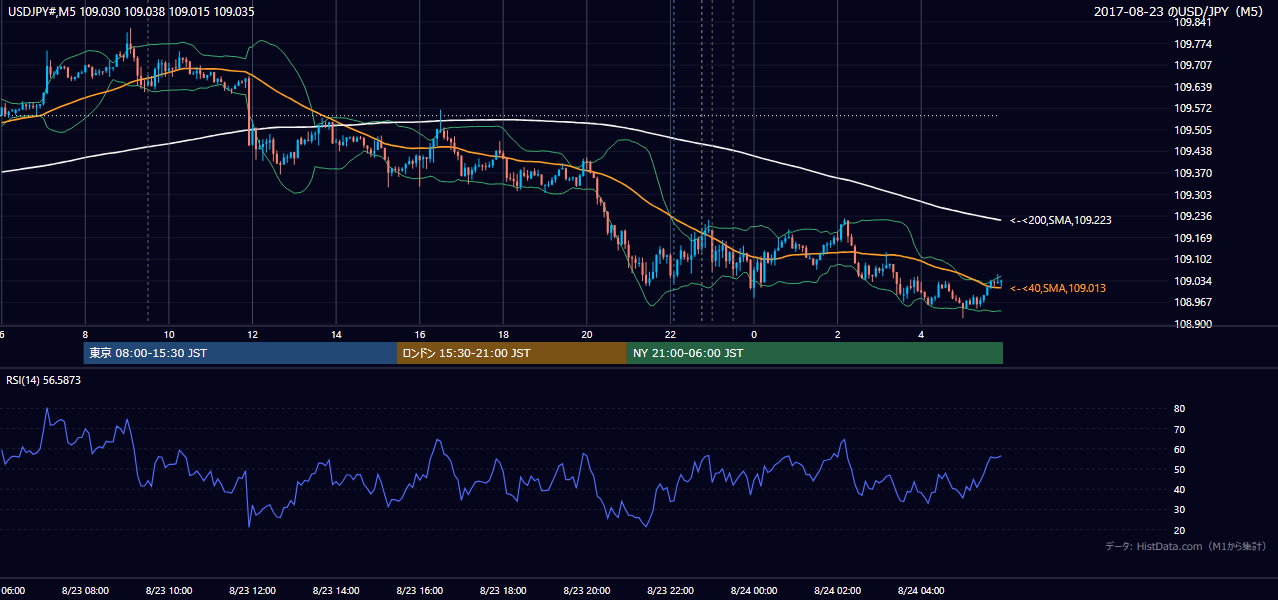Click the hour 16 tick on price chart axis
Screen dimensions: 1278x600
tap(420, 334)
